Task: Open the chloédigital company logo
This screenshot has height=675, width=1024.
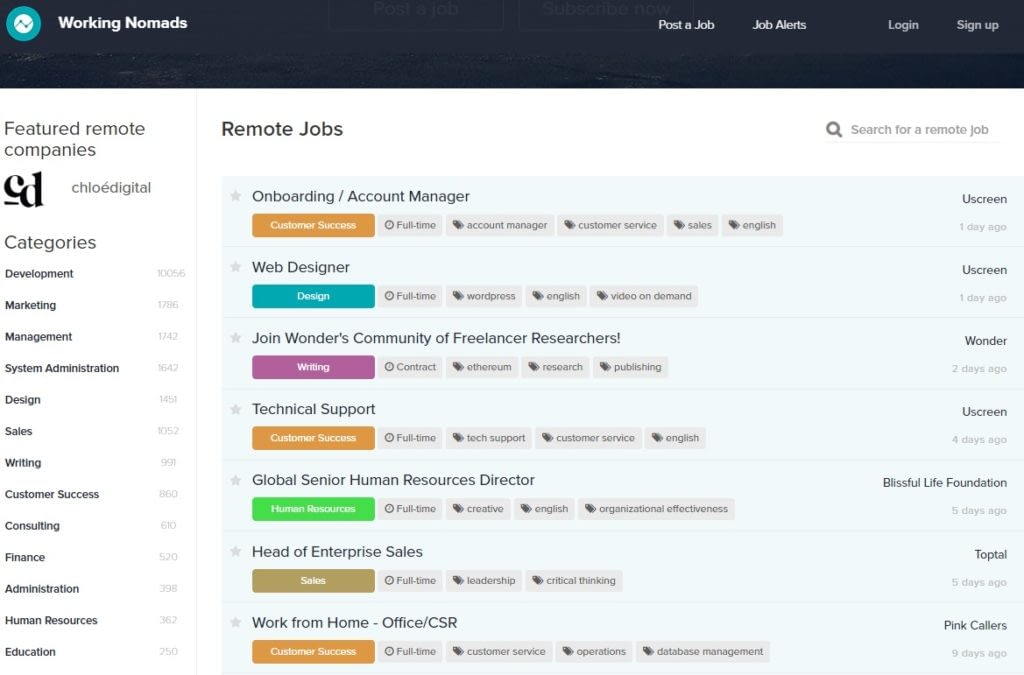Action: click(24, 189)
